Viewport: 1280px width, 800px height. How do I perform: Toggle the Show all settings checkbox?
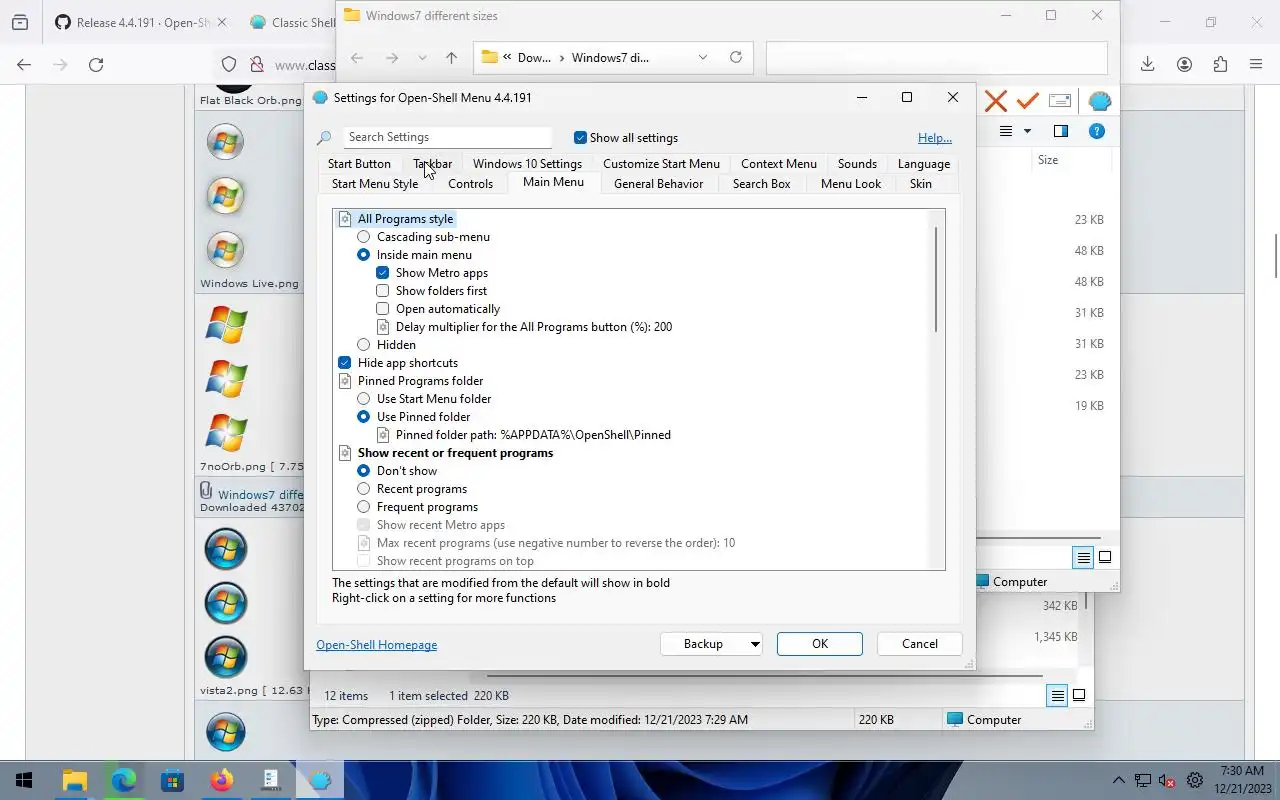(x=580, y=138)
